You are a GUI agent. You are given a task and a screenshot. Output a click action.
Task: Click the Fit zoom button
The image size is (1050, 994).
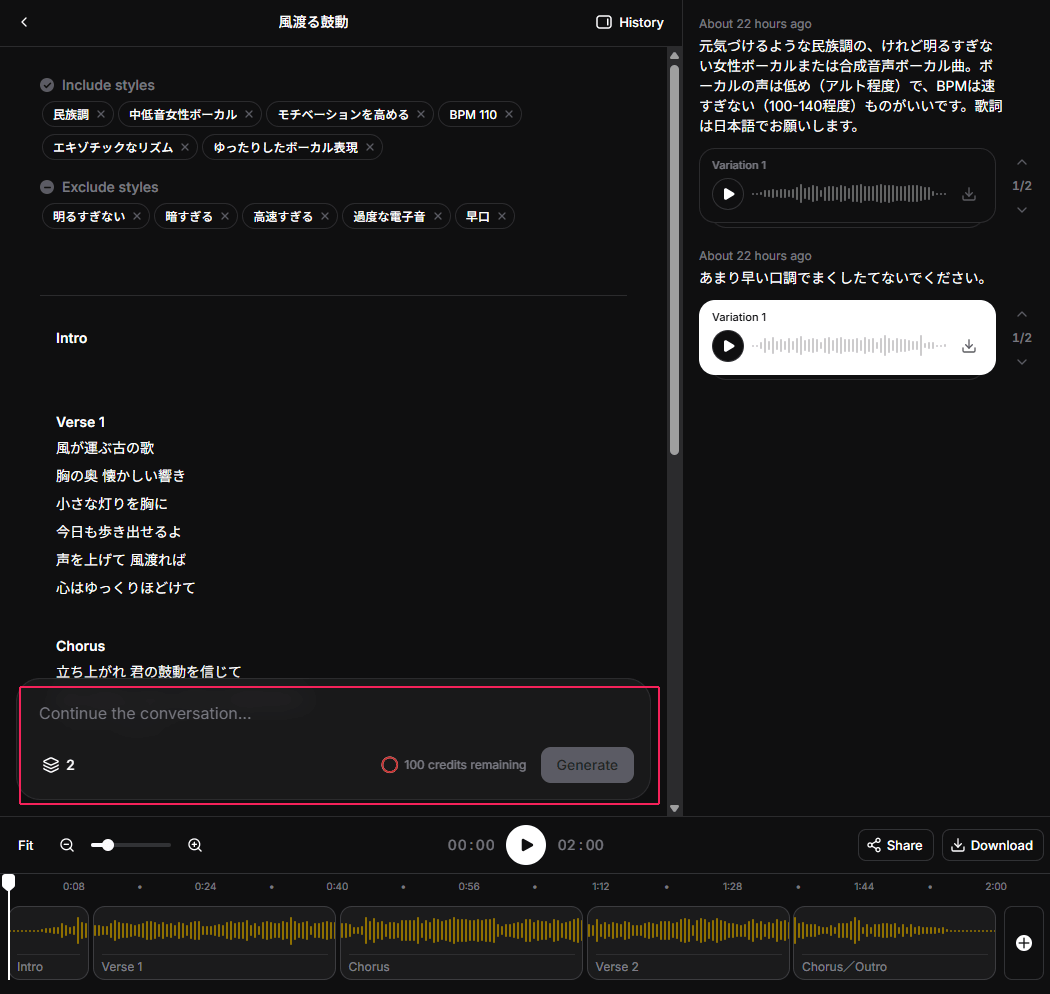click(x=25, y=845)
